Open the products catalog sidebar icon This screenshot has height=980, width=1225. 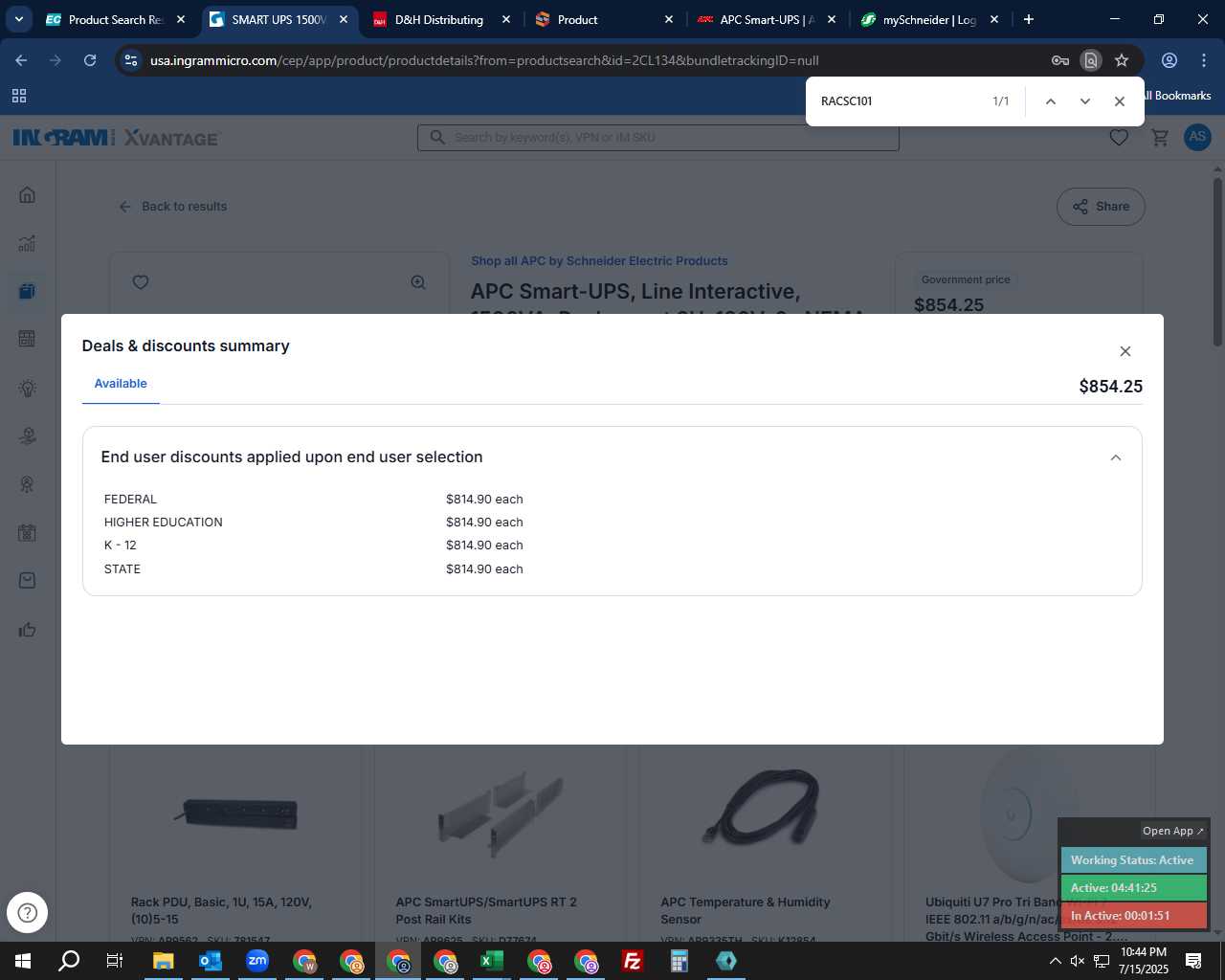28,291
